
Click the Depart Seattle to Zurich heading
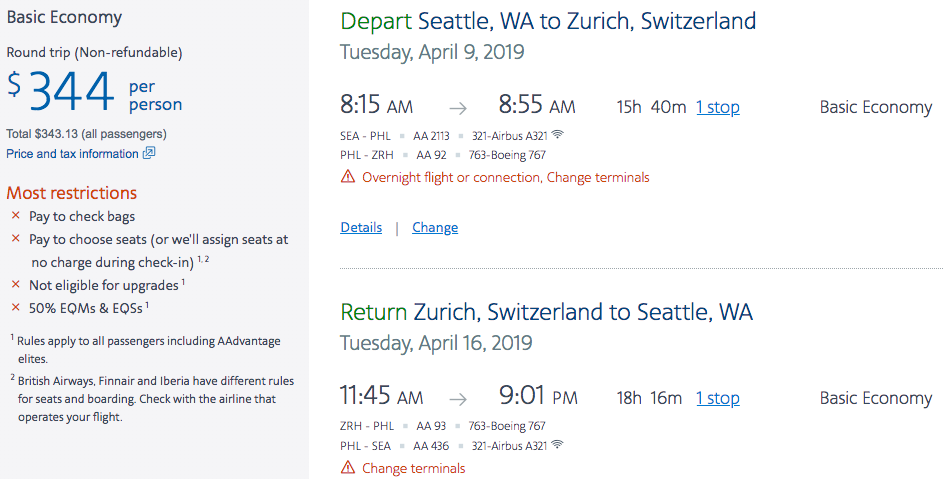tap(548, 22)
